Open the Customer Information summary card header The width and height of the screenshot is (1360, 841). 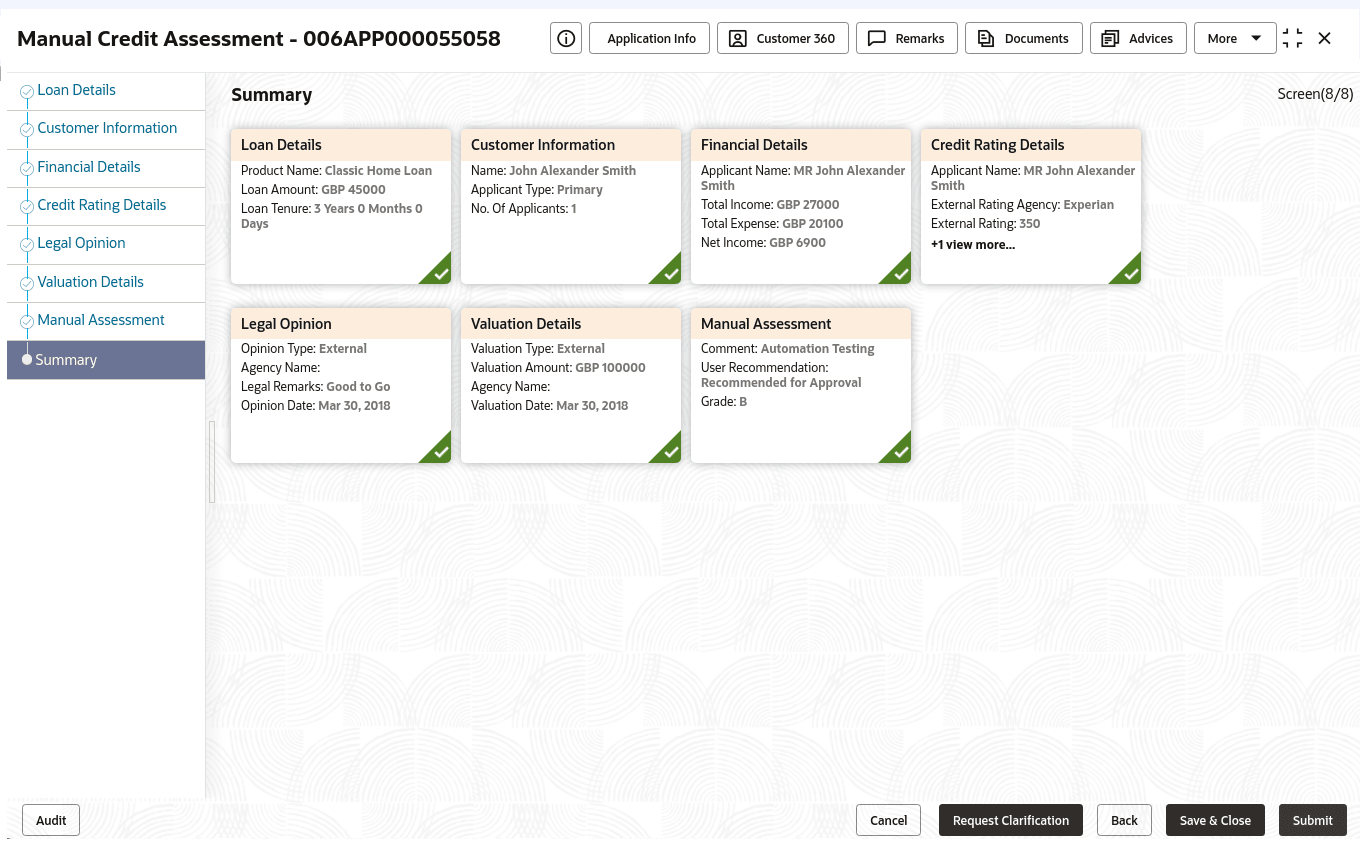(571, 145)
